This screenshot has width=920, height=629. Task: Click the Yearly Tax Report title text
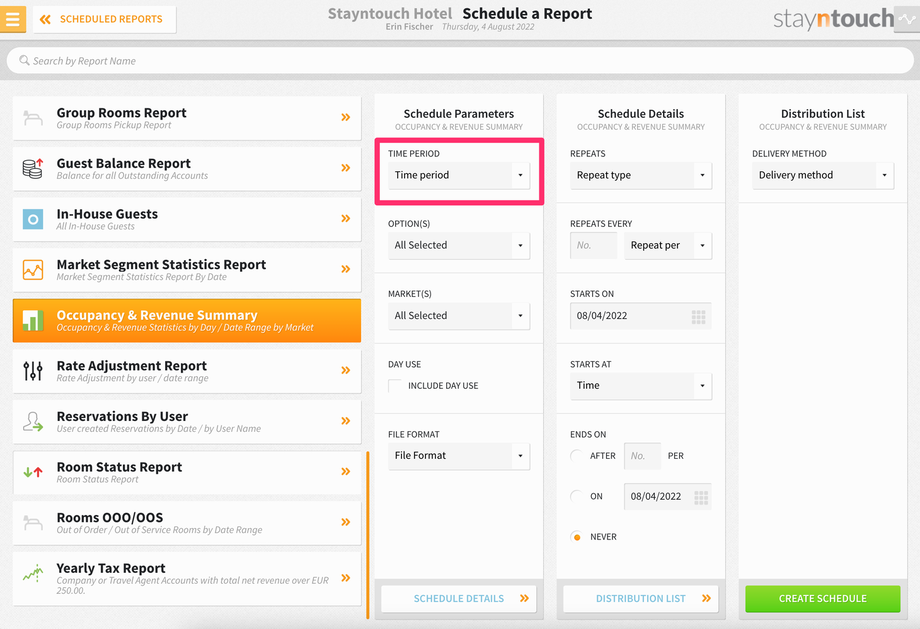point(111,568)
